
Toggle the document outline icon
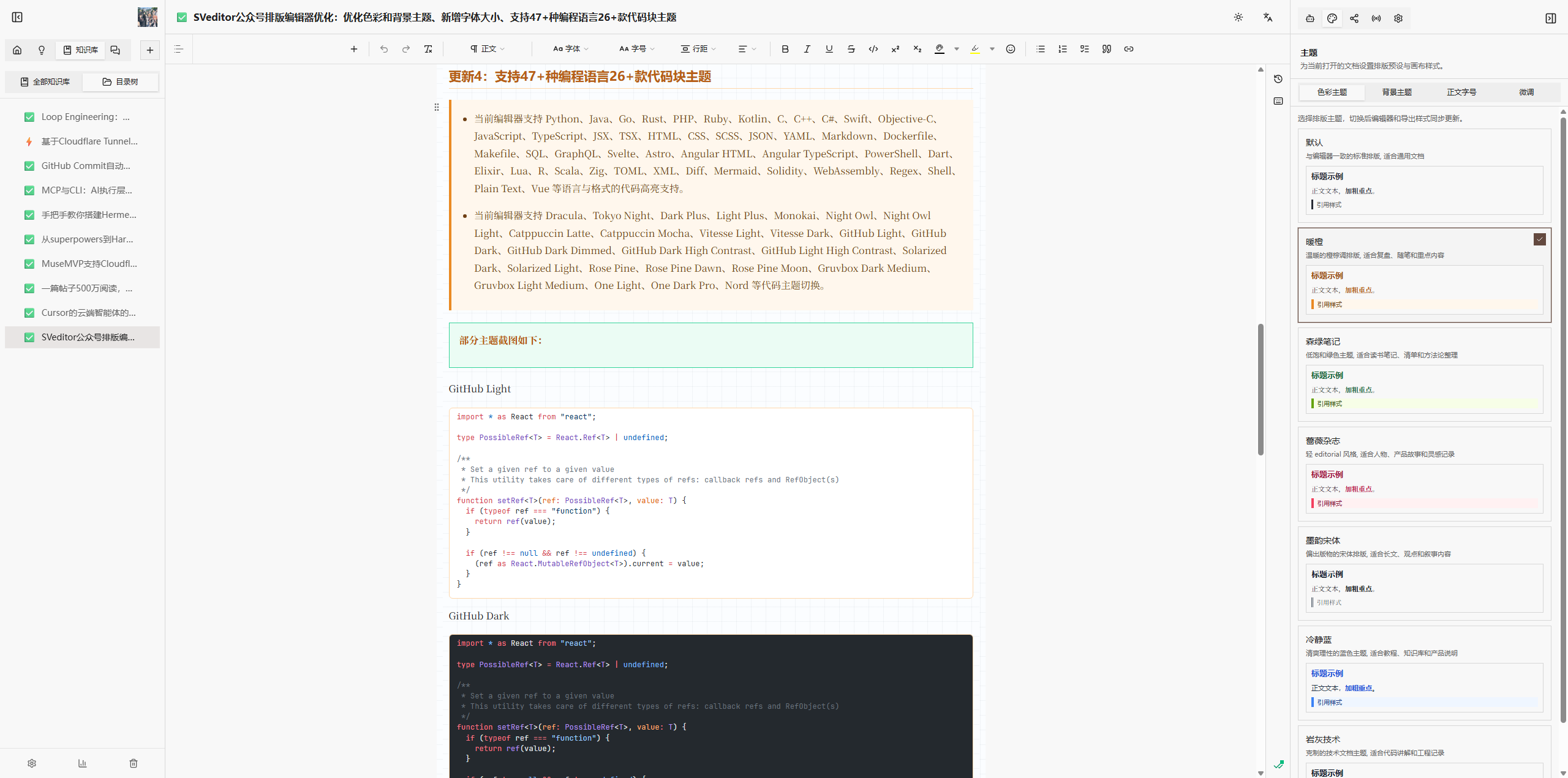click(x=179, y=49)
